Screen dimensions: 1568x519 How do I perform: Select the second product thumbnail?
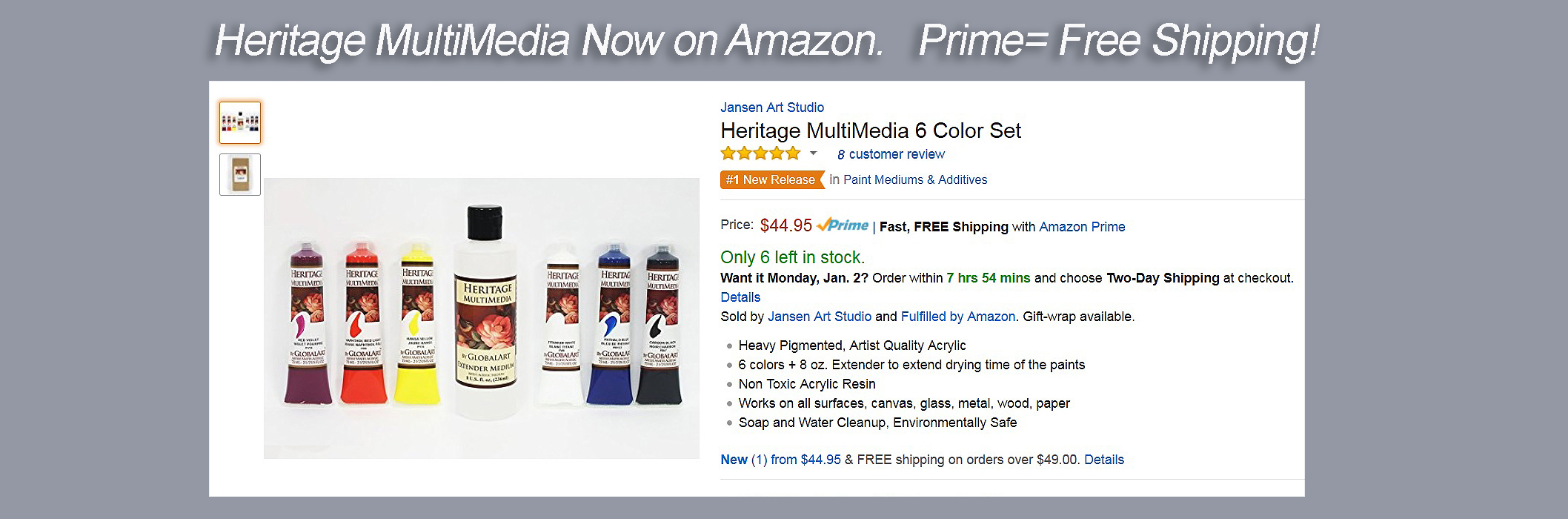(240, 174)
